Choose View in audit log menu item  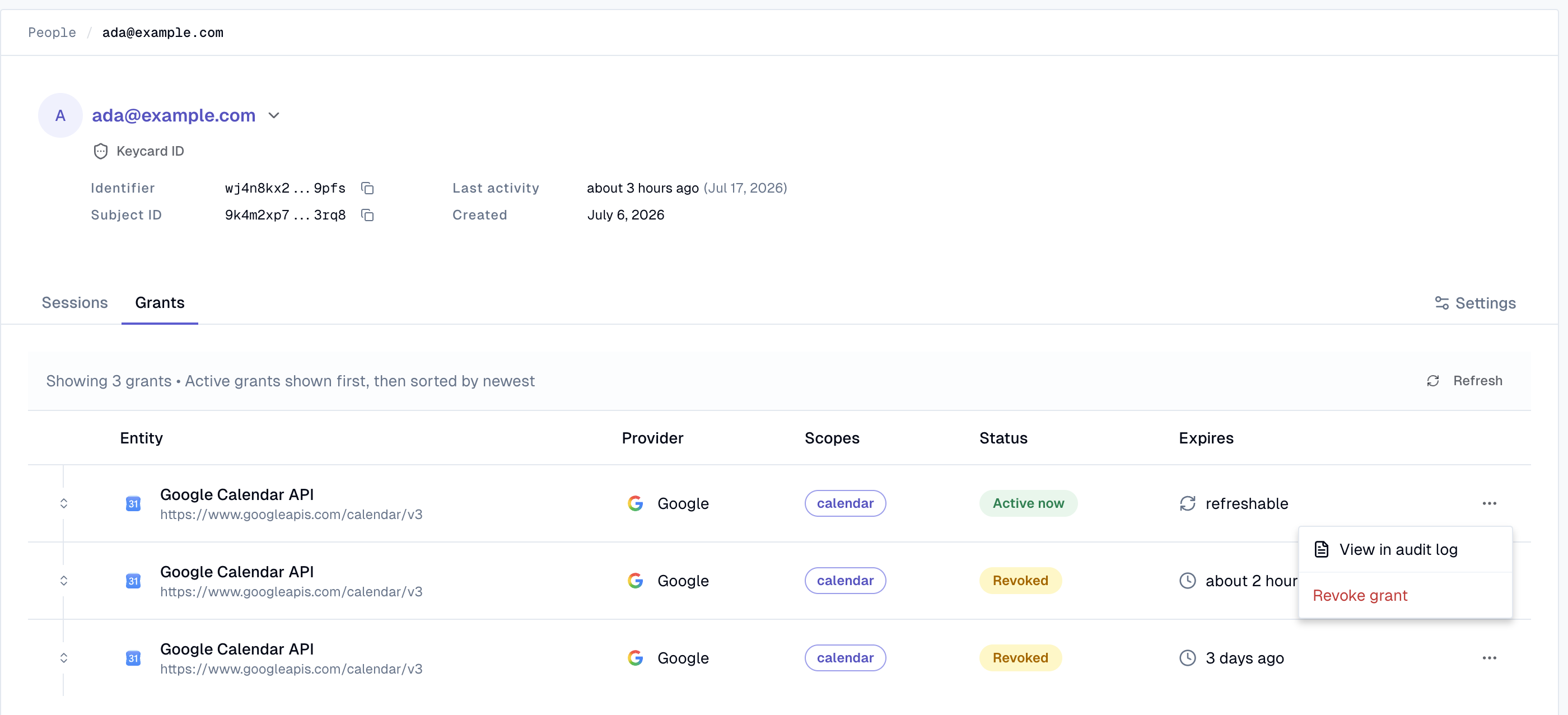(x=1405, y=549)
